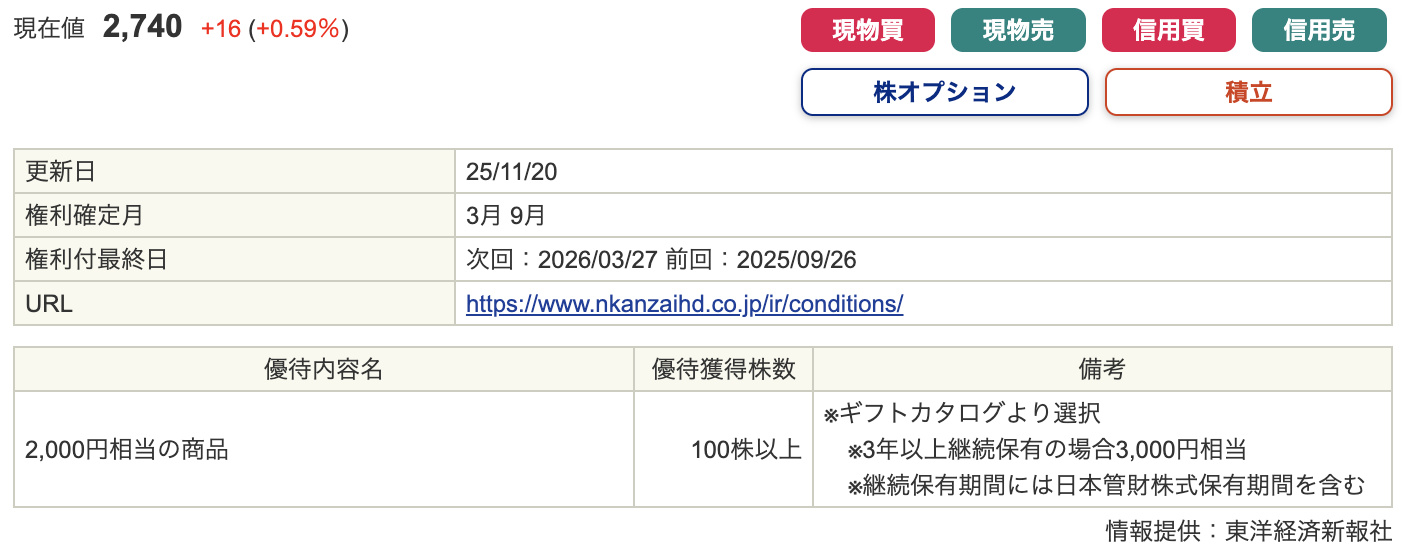Click the 備考 column header
Image resolution: width=1402 pixels, height=550 pixels.
click(1101, 369)
